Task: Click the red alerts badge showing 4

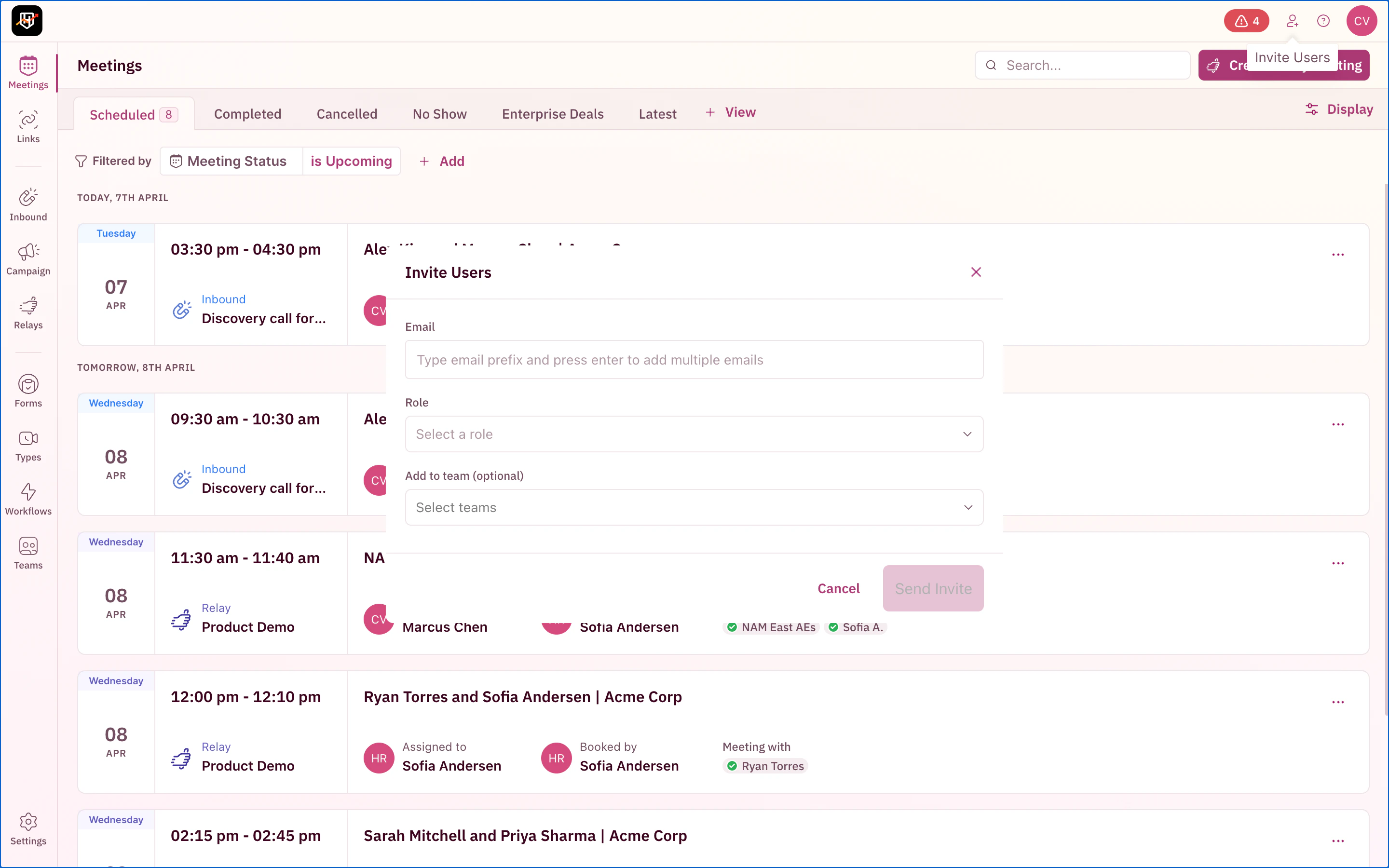Action: [x=1246, y=21]
